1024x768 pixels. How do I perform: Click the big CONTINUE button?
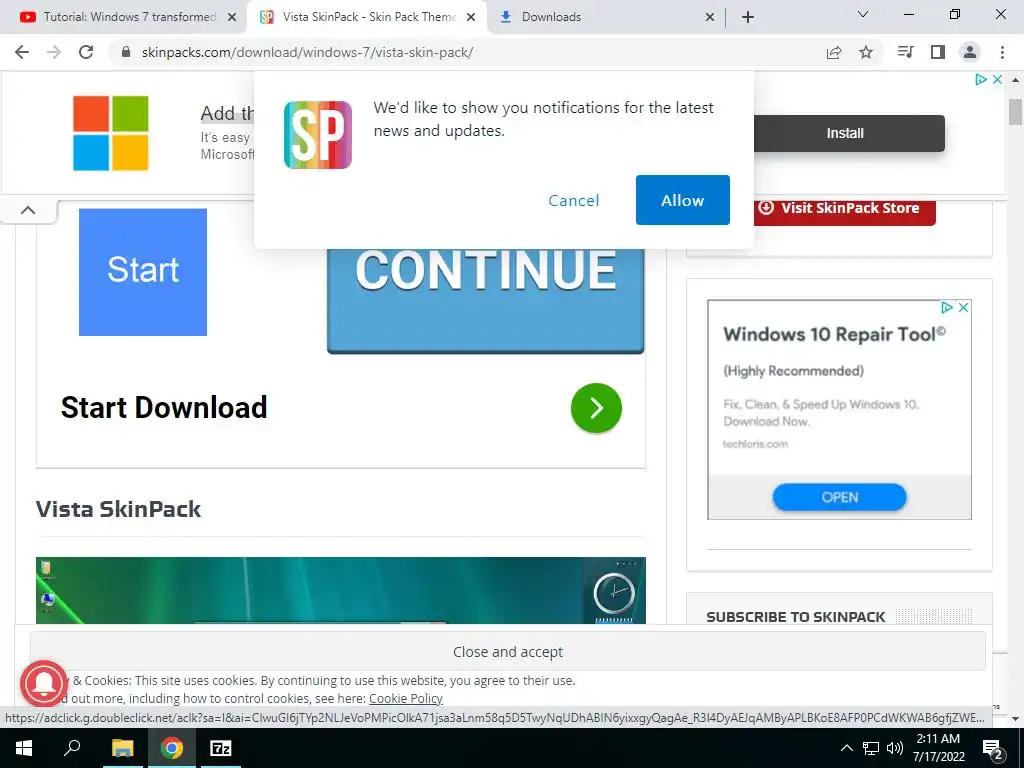click(x=485, y=300)
